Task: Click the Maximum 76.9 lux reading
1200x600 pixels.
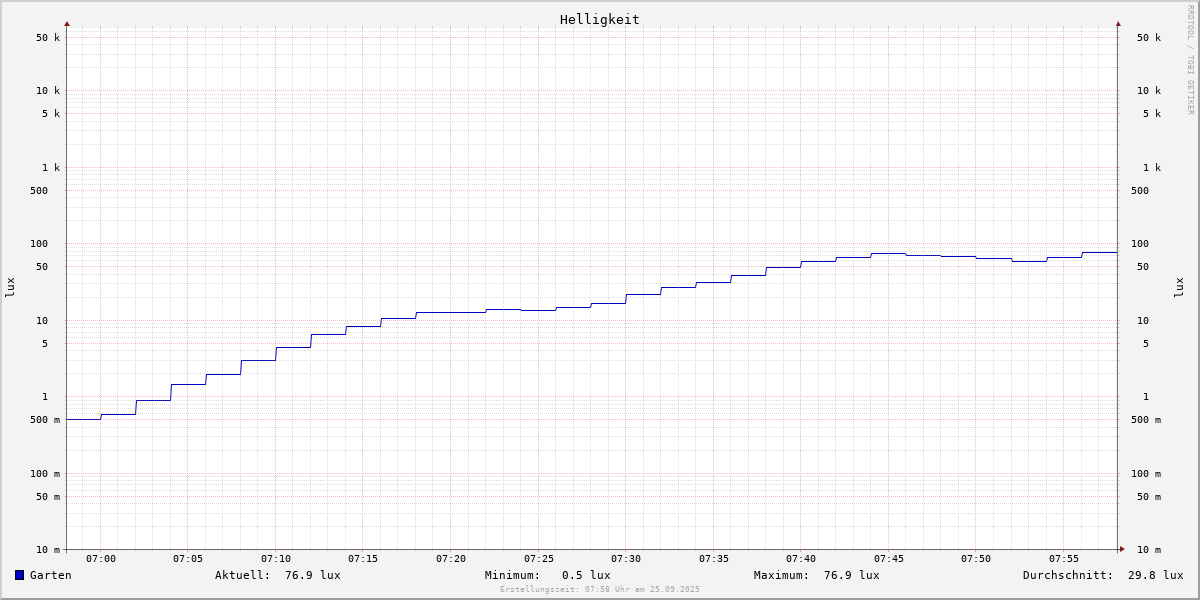Action: pos(851,575)
